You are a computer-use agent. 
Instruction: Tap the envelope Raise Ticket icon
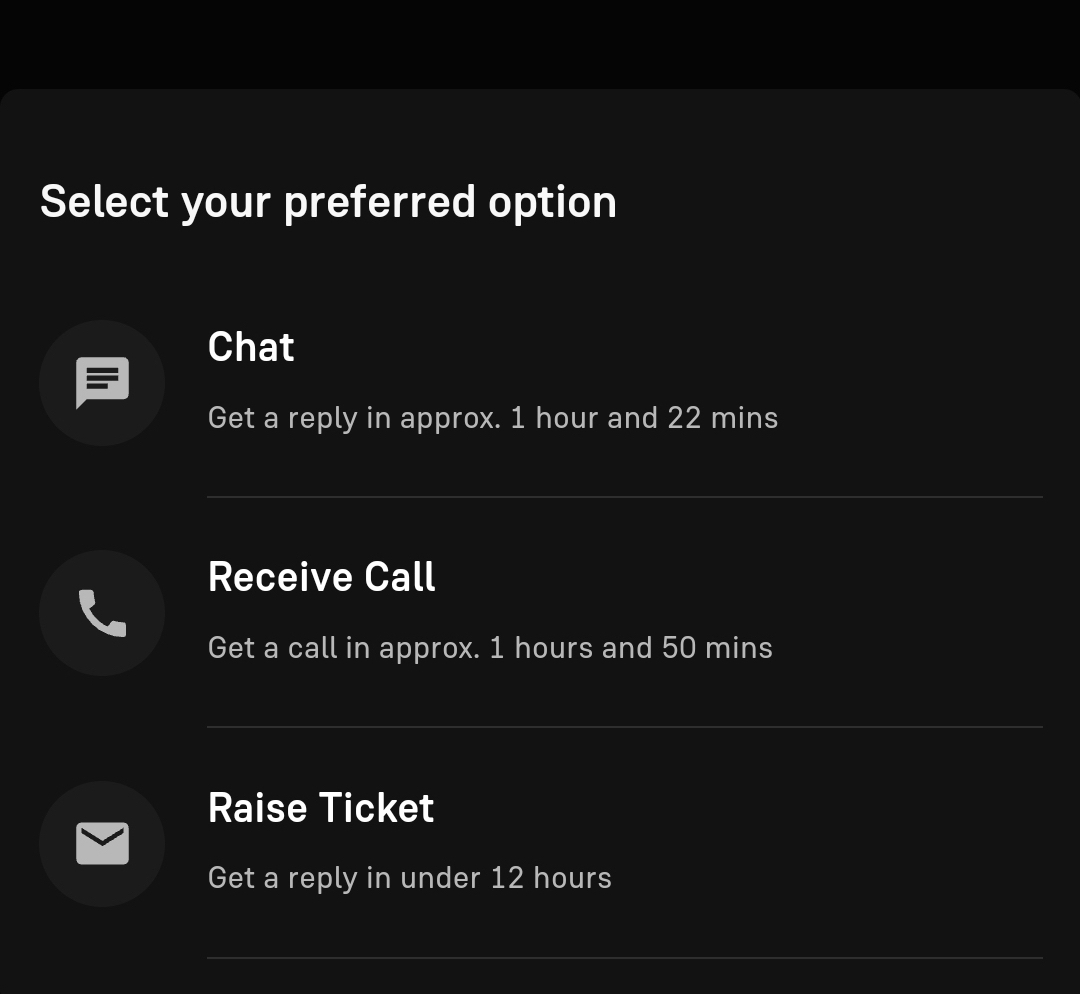[x=102, y=843]
